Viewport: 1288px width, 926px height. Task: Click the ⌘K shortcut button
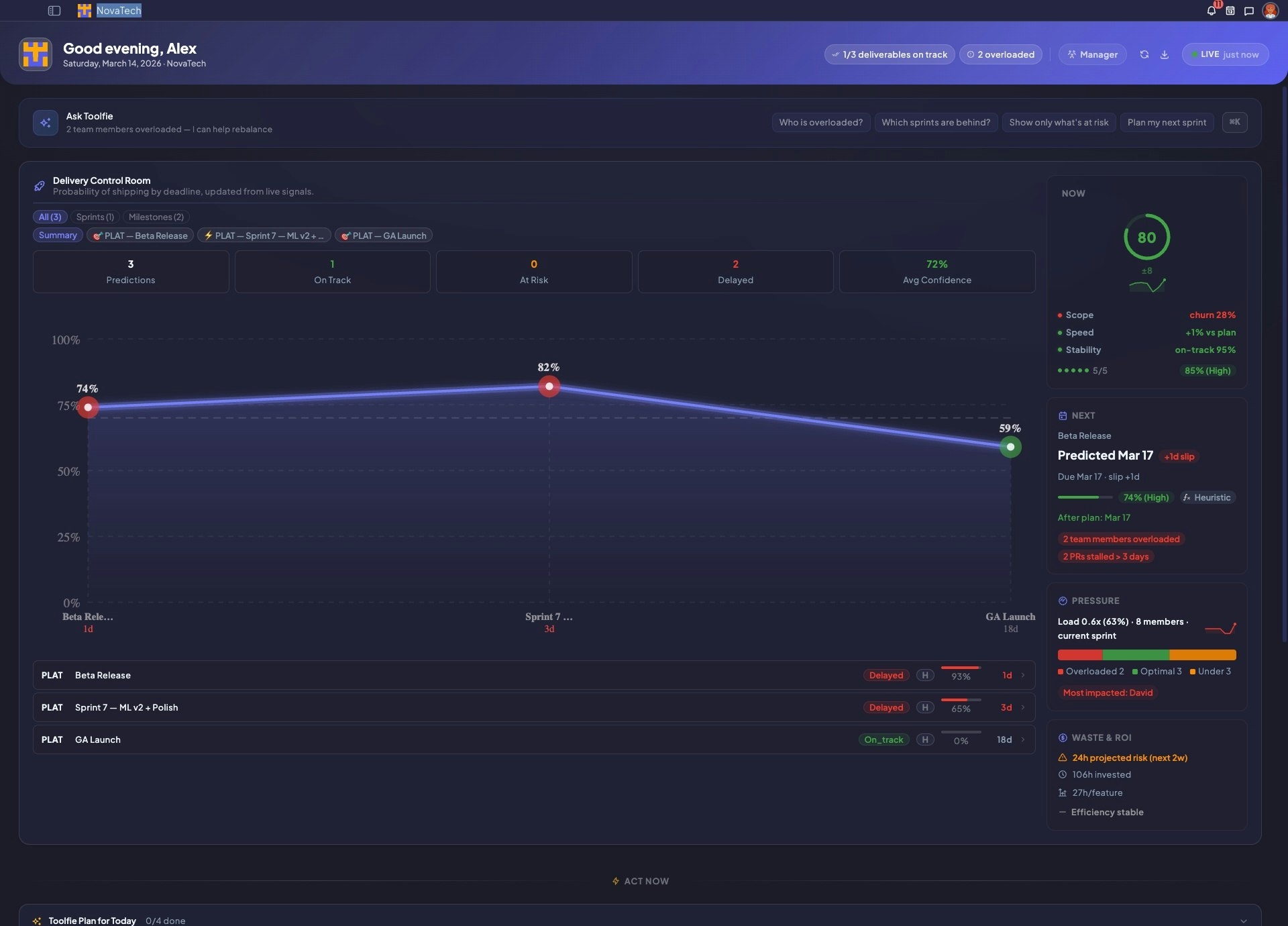coord(1234,122)
